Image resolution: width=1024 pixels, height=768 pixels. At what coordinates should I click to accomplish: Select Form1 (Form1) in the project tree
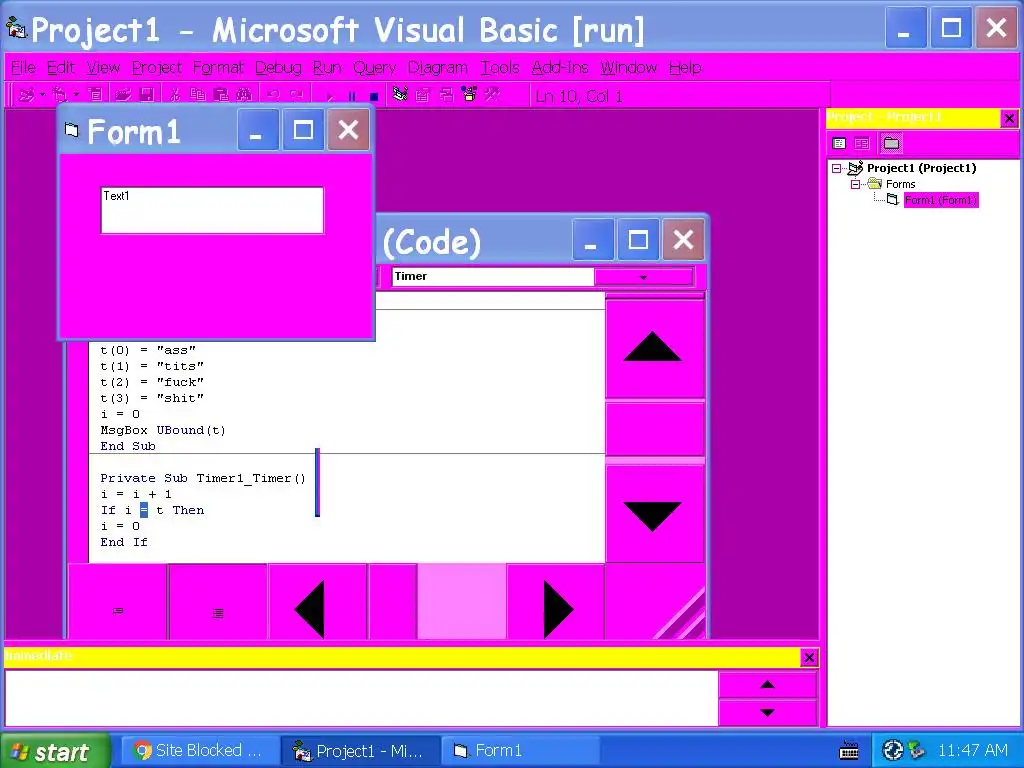(x=940, y=200)
